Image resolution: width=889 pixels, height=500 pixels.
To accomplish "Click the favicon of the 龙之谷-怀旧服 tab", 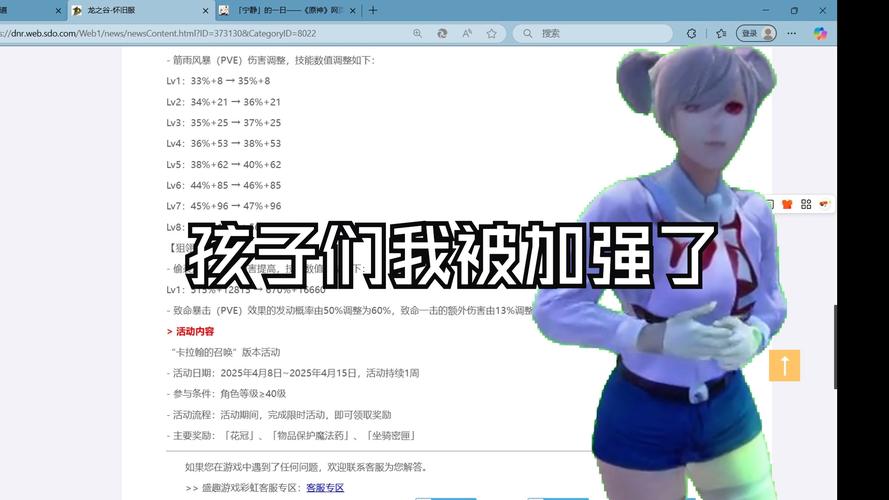I will [x=77, y=11].
